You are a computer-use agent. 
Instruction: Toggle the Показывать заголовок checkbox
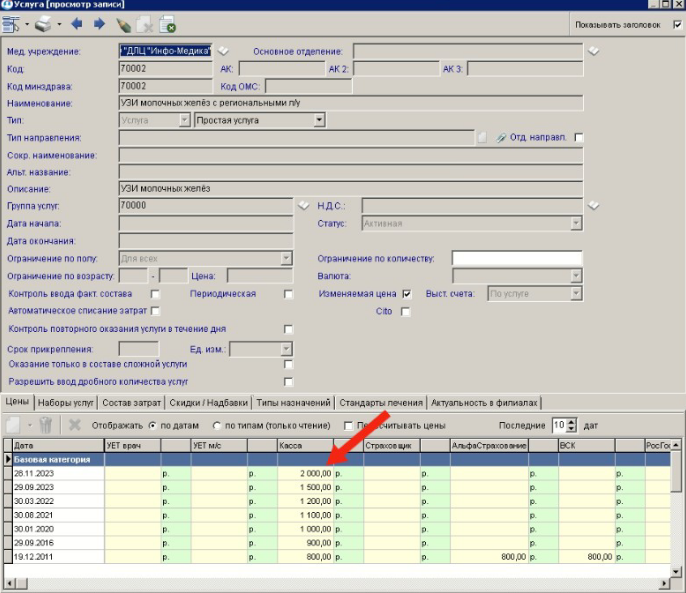677,24
